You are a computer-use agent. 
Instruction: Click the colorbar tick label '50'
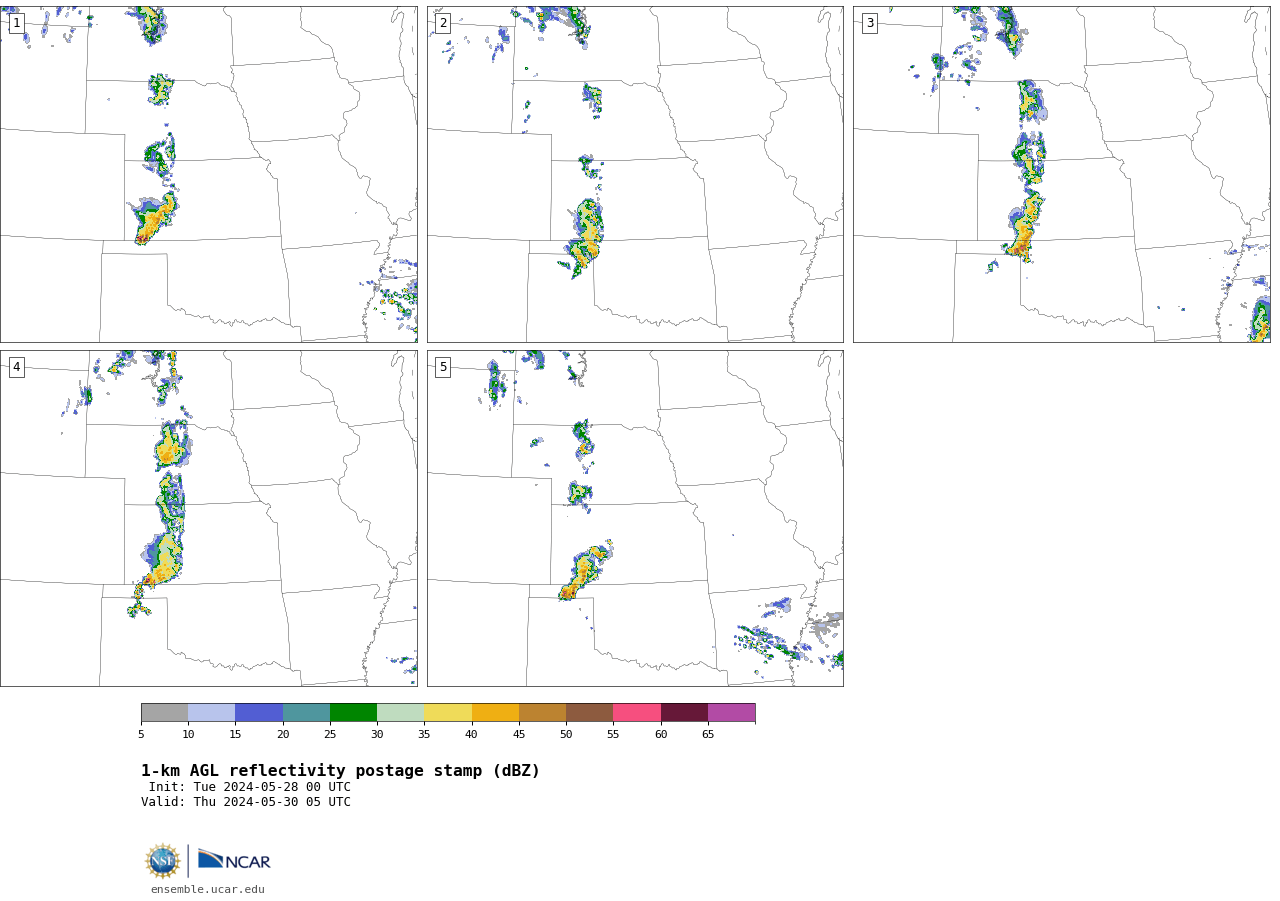click(566, 735)
